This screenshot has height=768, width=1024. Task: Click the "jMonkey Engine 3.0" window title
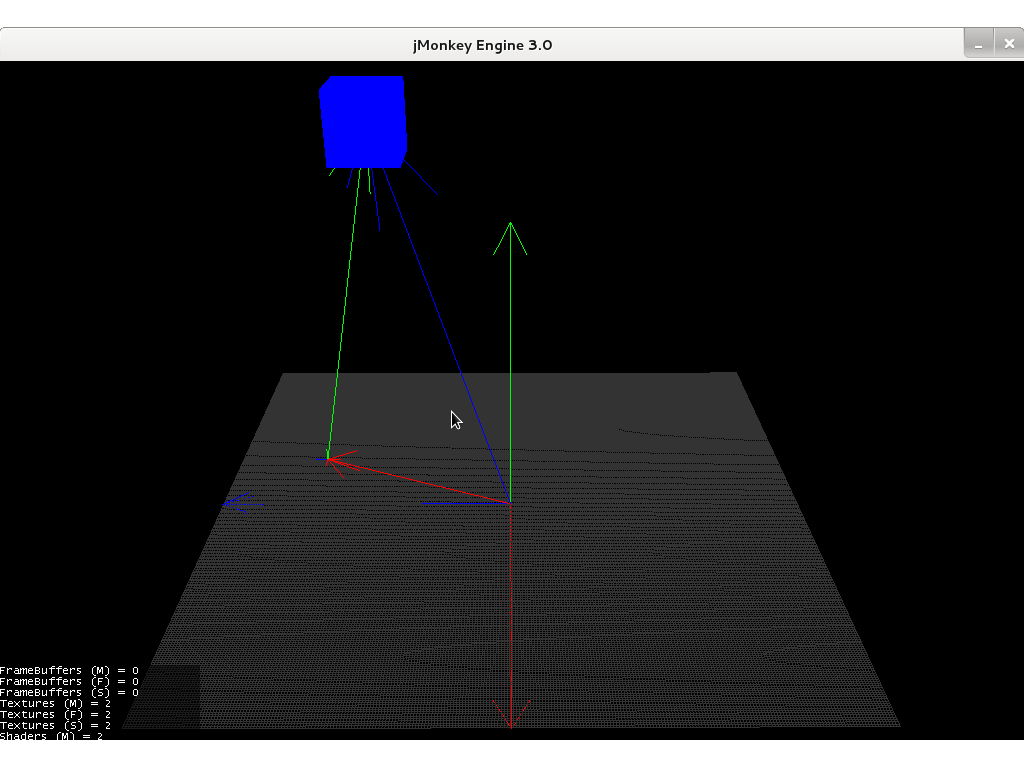click(x=482, y=45)
